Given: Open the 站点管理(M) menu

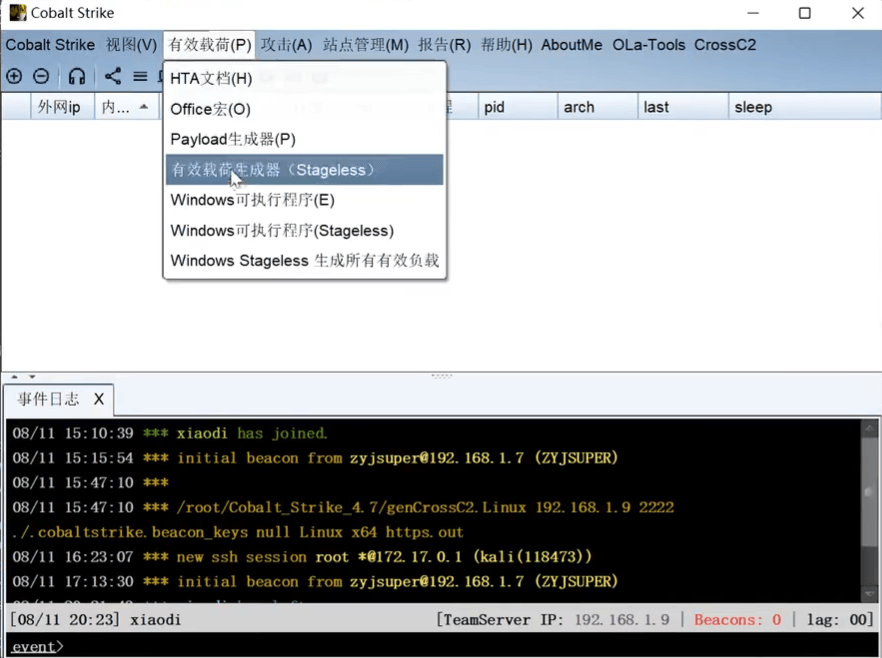Looking at the screenshot, I should [x=366, y=45].
